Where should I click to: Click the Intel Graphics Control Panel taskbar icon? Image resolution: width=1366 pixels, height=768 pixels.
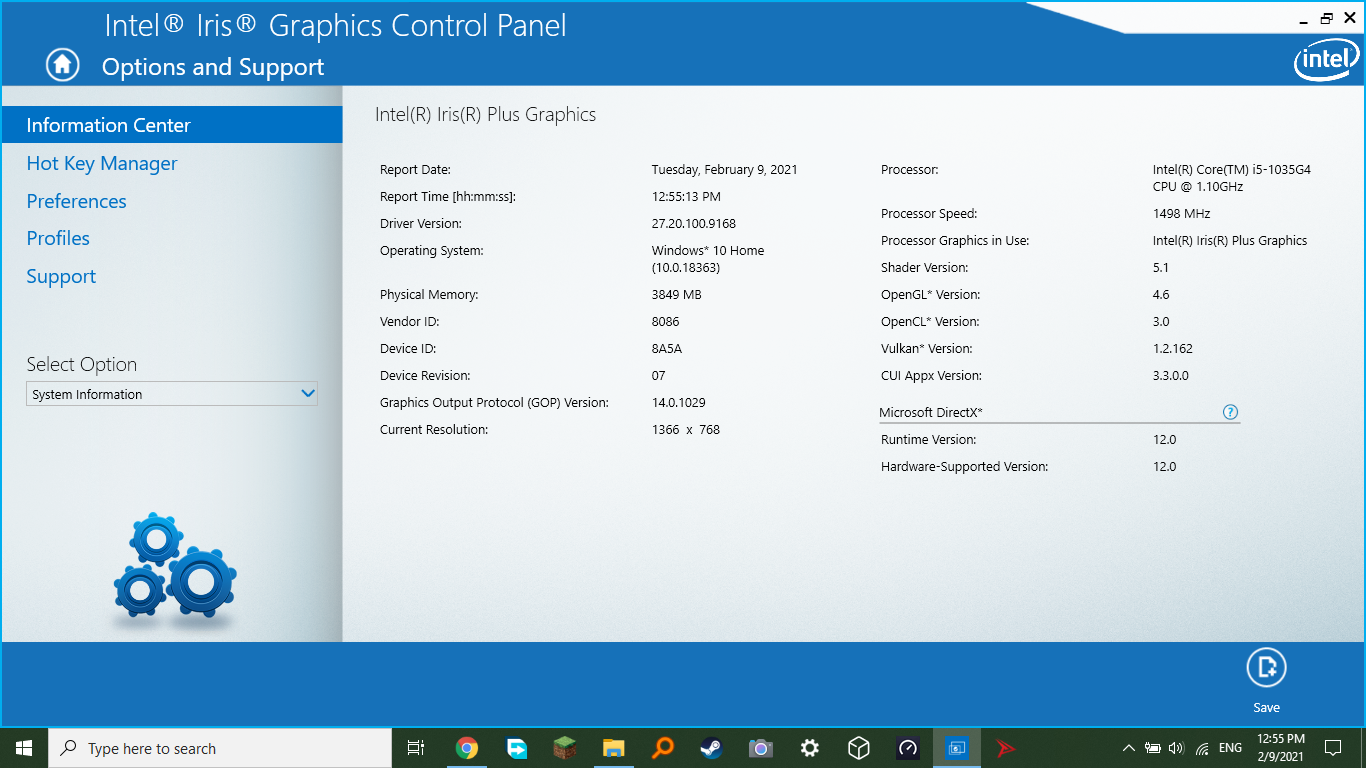(x=957, y=748)
